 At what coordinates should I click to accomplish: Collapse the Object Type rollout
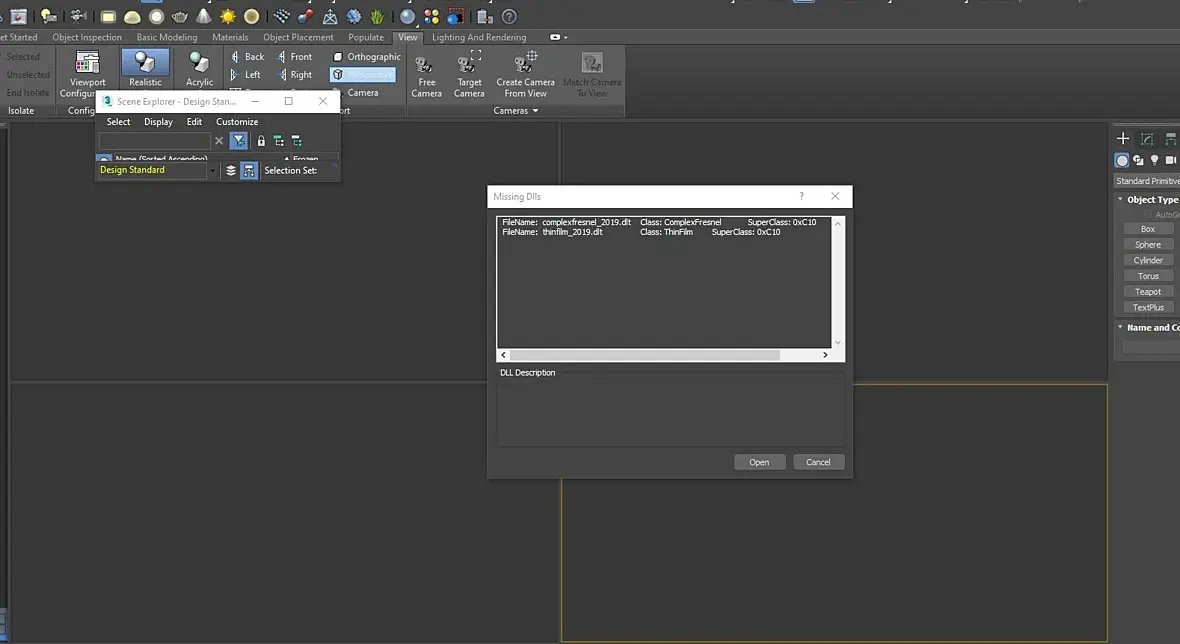pos(1150,200)
